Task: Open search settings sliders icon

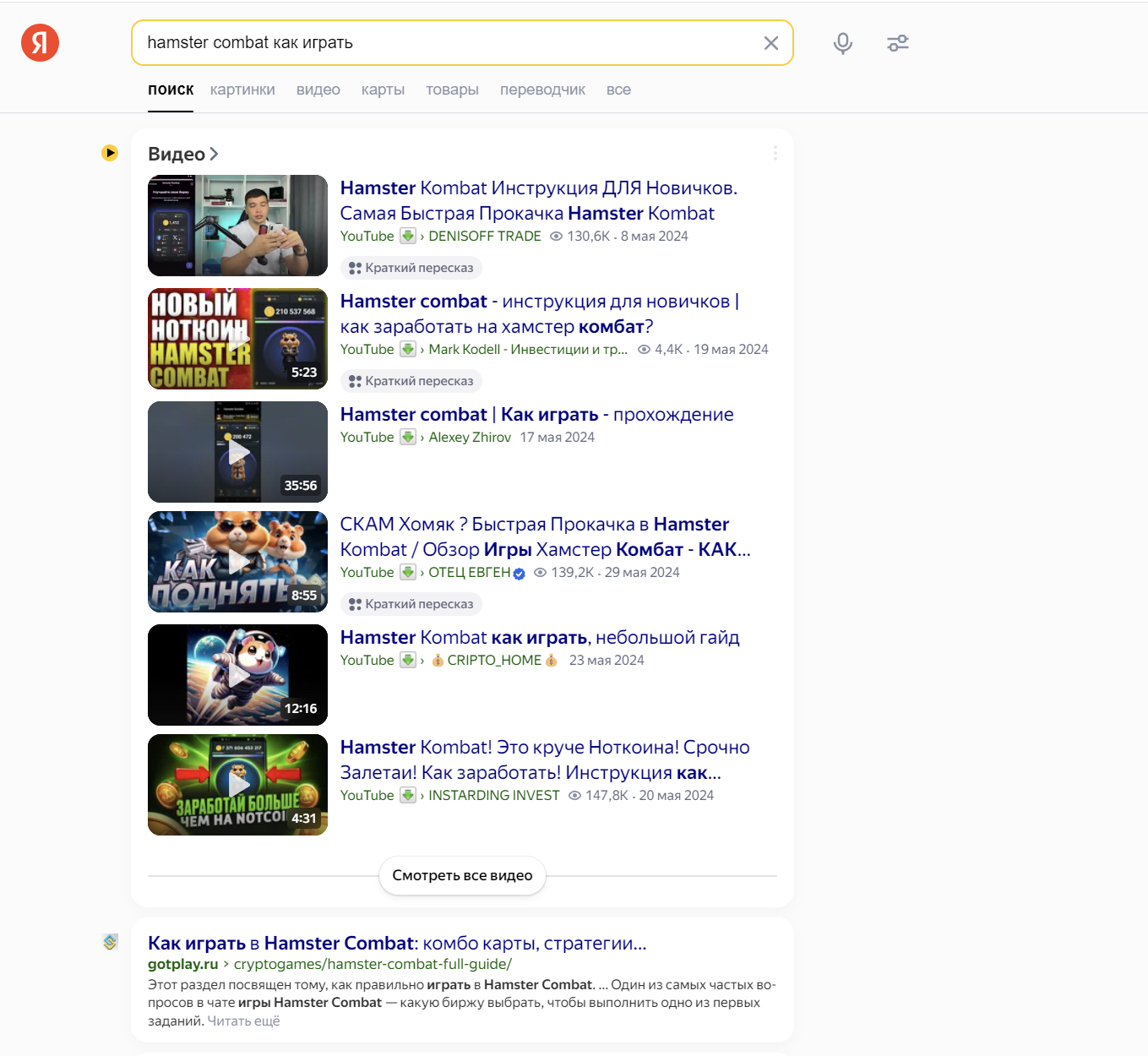Action: [x=897, y=43]
